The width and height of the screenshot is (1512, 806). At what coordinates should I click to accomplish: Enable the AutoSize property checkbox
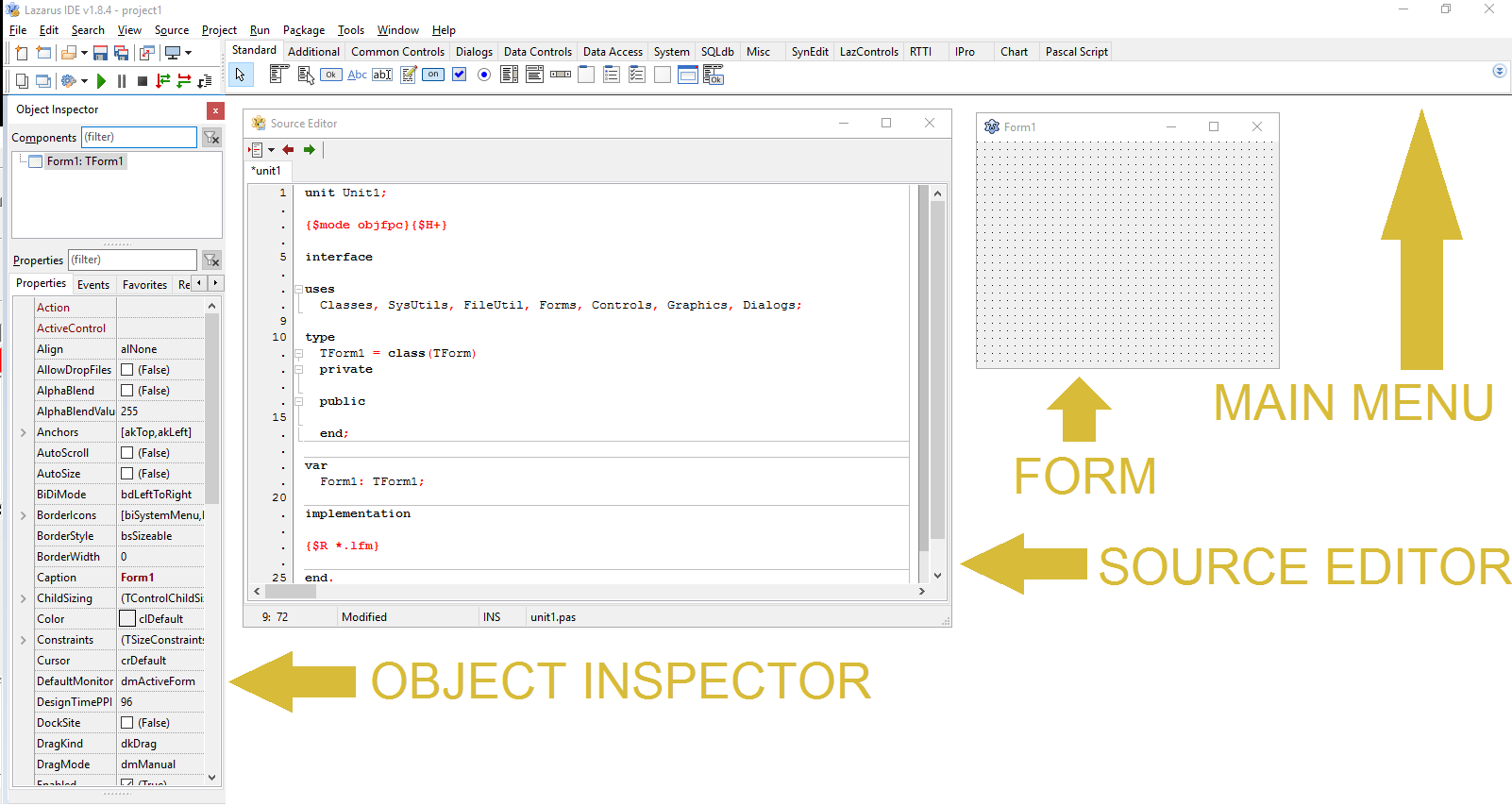pos(127,474)
